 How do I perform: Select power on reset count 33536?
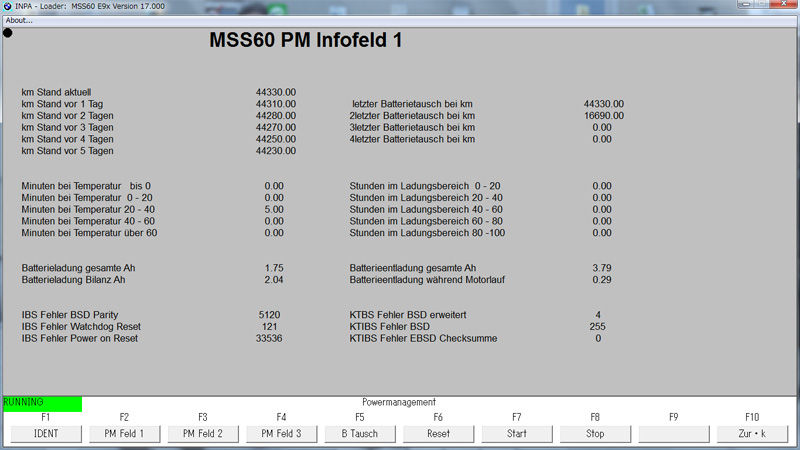pyautogui.click(x=269, y=339)
